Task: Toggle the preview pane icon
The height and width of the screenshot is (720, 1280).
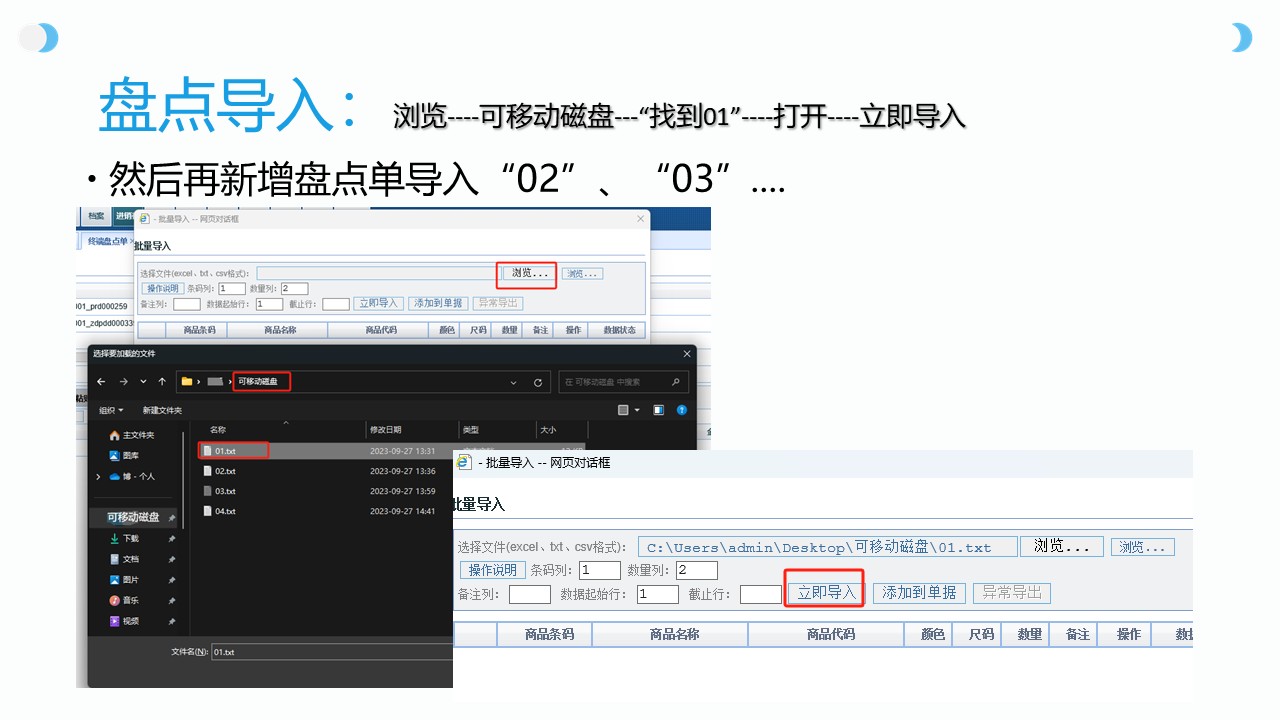Action: [x=658, y=410]
